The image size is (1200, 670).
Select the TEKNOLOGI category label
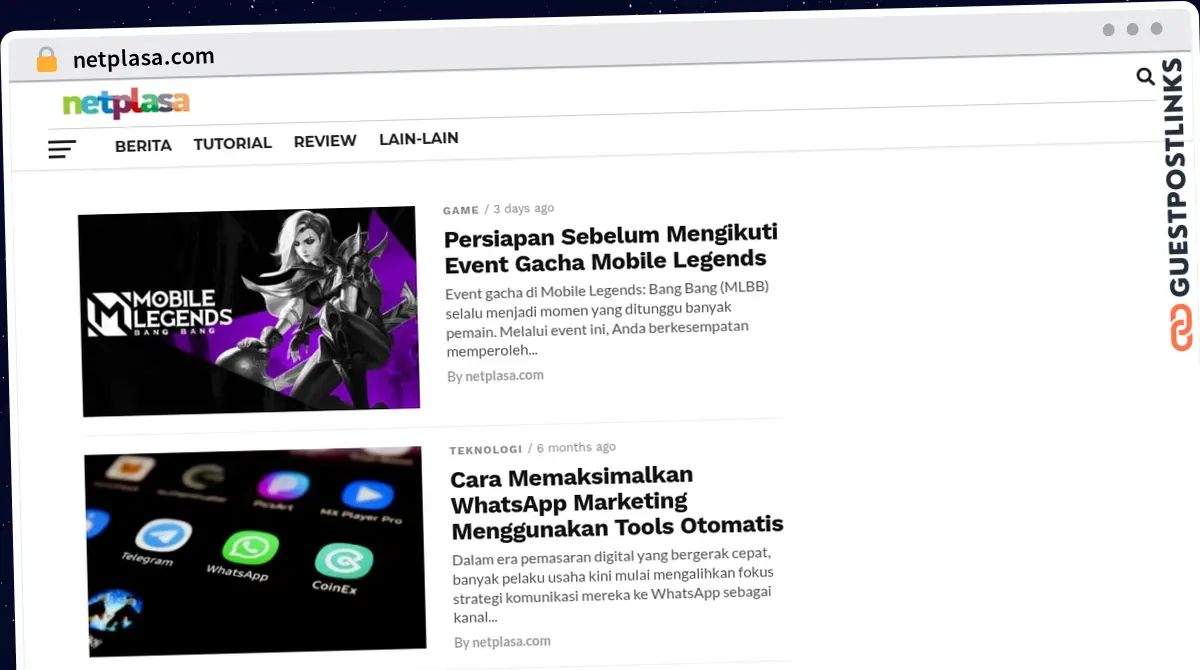click(486, 450)
